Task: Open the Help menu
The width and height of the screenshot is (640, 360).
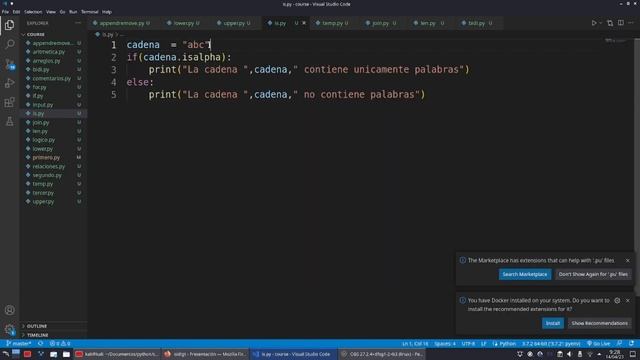Action: [x=107, y=12]
